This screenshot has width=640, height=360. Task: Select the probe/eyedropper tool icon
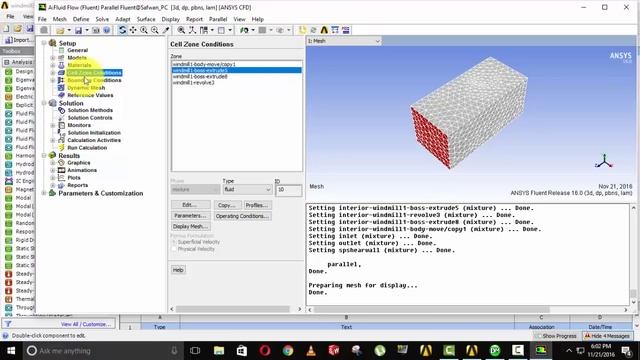coord(166,30)
